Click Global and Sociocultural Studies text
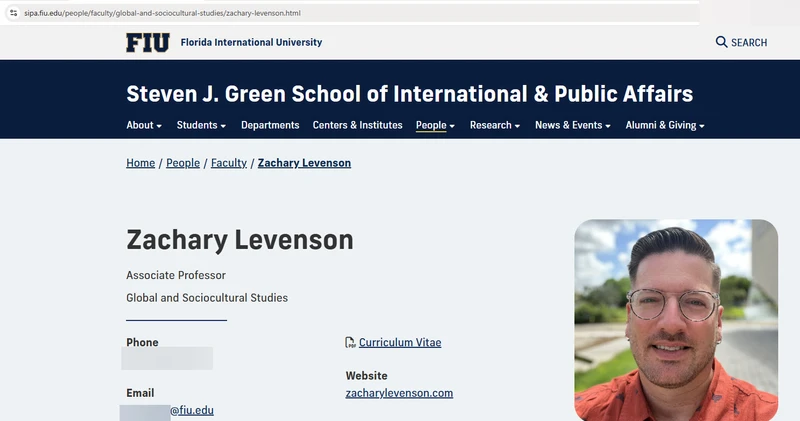Viewport: 800px width, 421px height. (x=207, y=298)
